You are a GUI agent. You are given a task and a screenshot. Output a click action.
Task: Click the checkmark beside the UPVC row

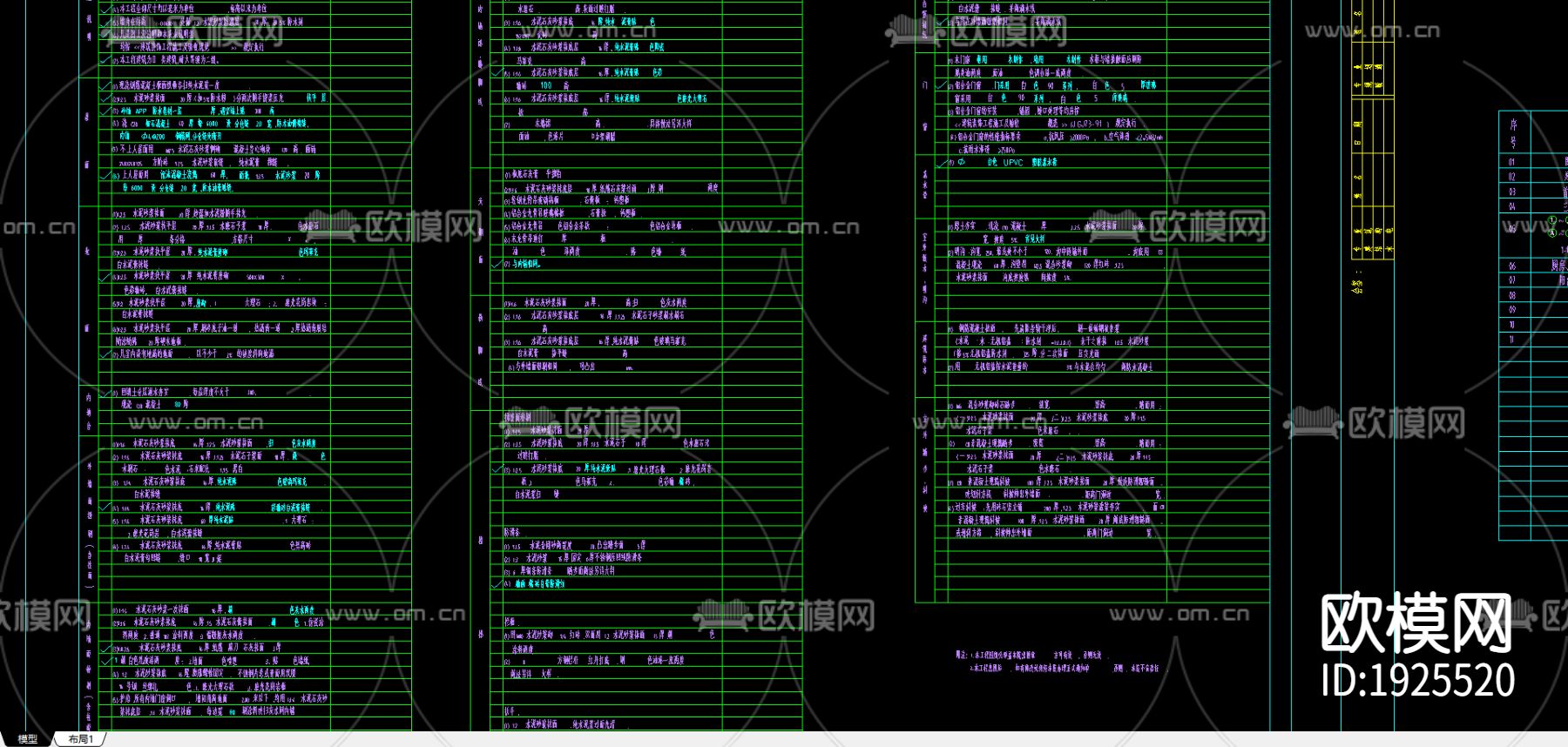point(942,163)
